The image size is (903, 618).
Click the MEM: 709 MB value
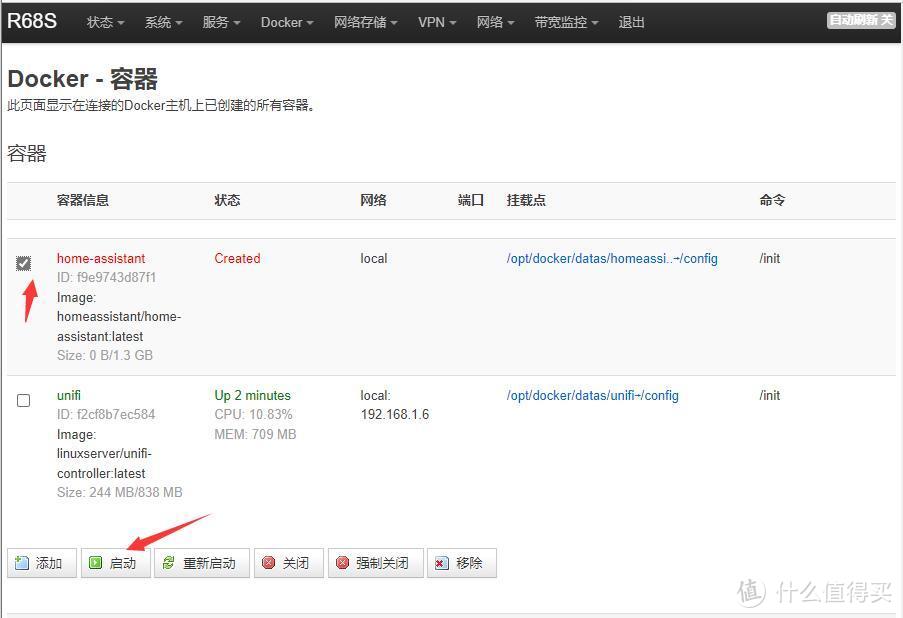click(x=255, y=434)
